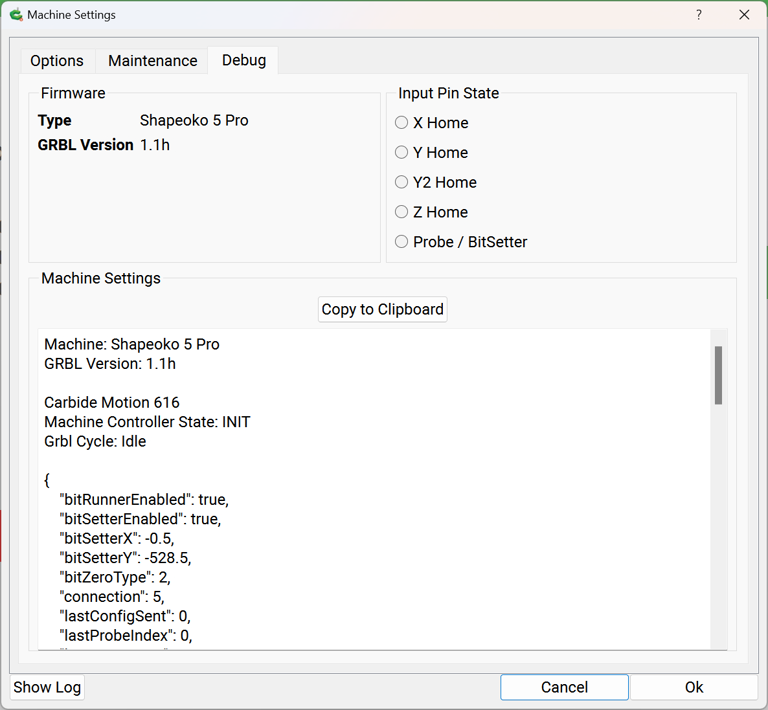This screenshot has height=710, width=768.
Task: Click the "bitSetterEnabled" line in settings text
Action: [140, 519]
